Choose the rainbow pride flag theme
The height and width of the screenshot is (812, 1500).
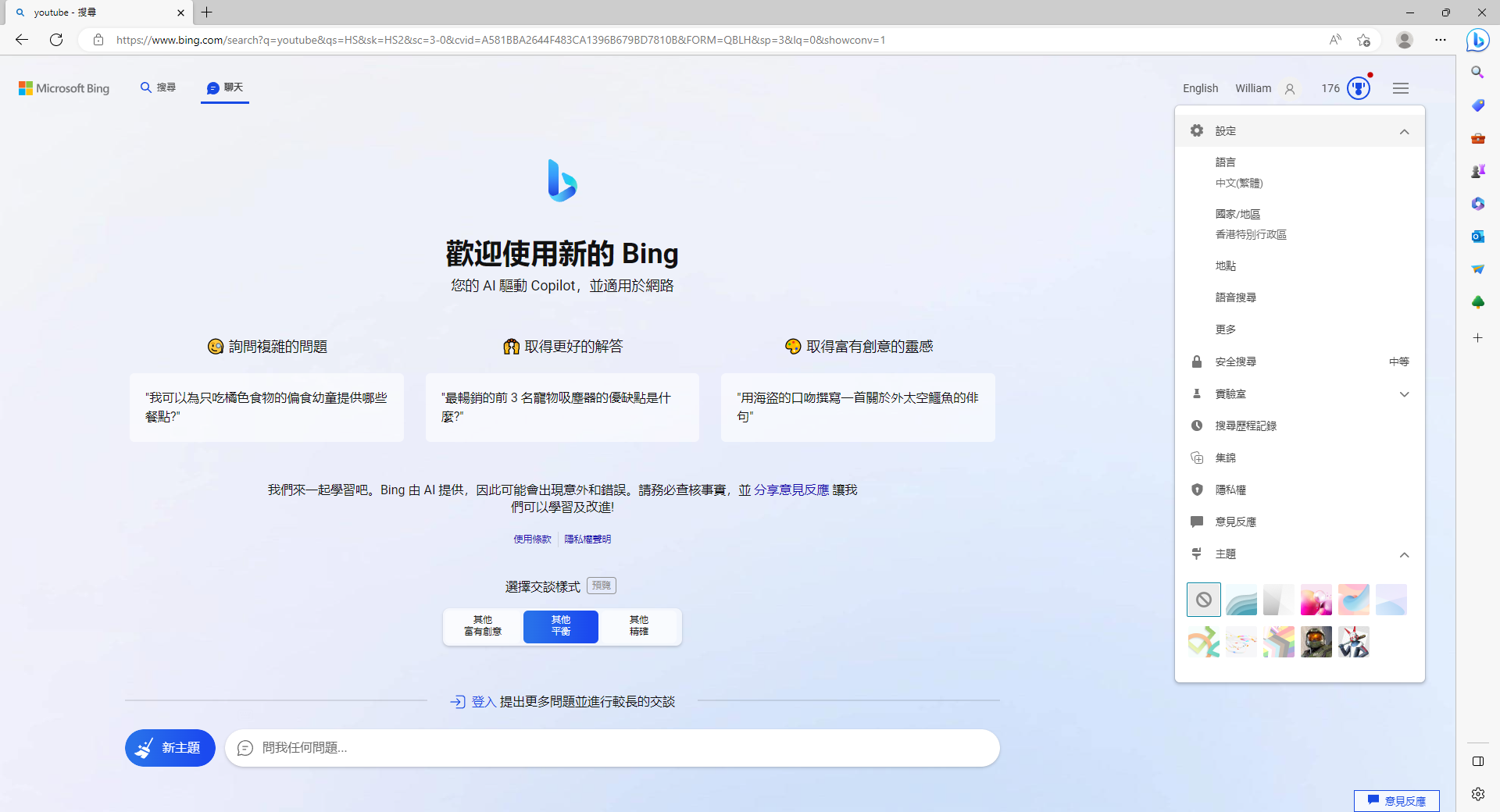point(1279,642)
